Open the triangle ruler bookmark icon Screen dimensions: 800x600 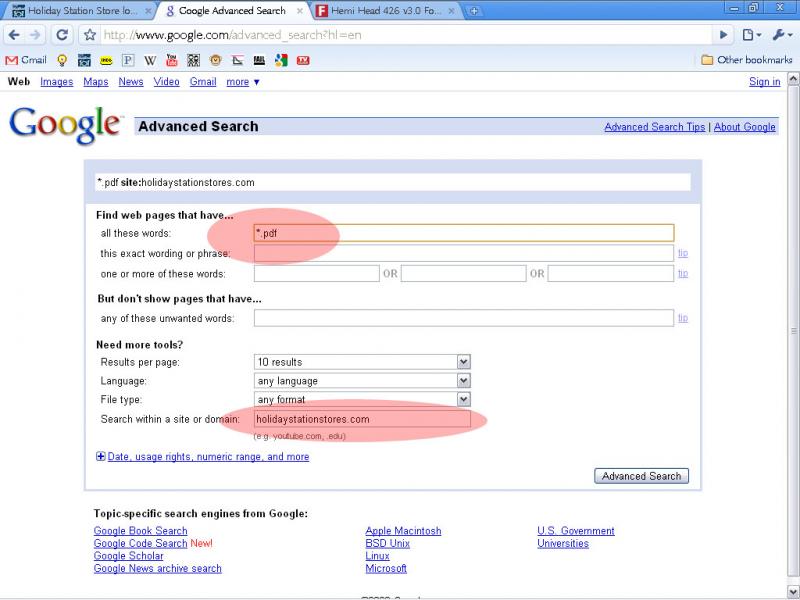pos(238,60)
